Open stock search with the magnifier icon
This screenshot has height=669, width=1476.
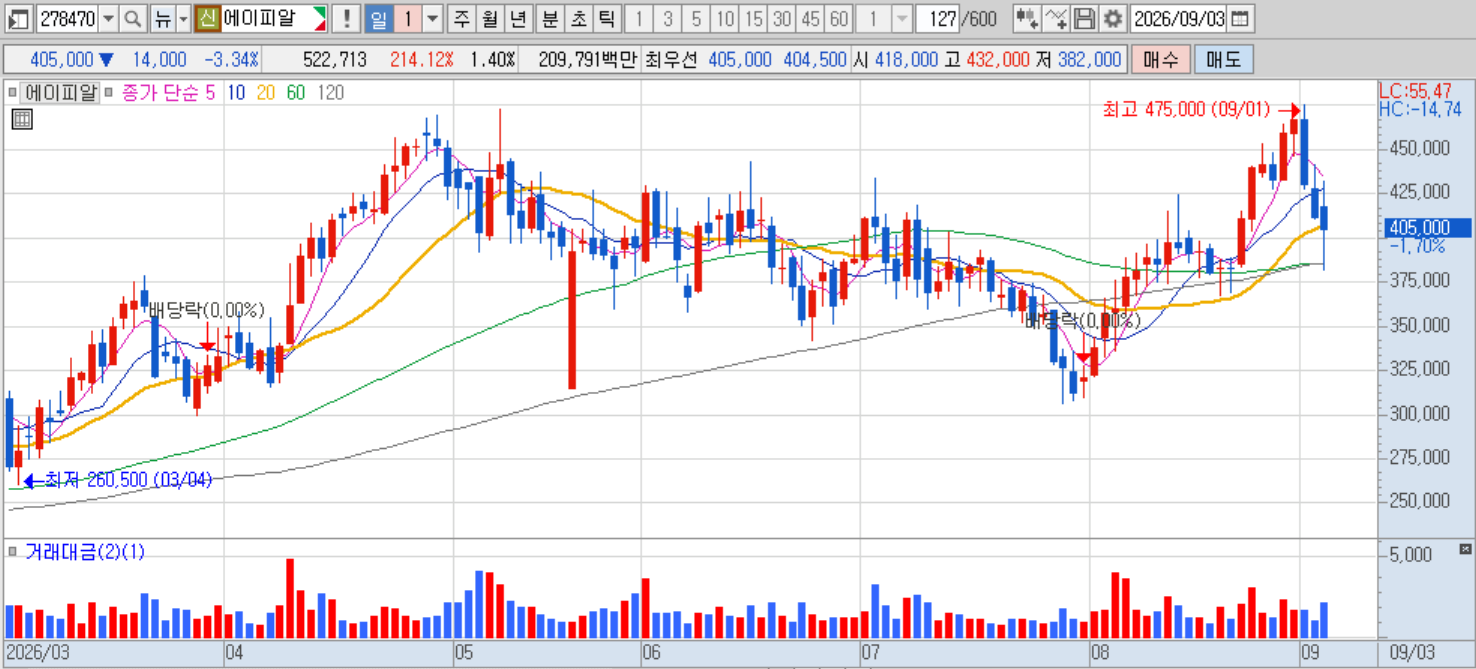point(134,18)
